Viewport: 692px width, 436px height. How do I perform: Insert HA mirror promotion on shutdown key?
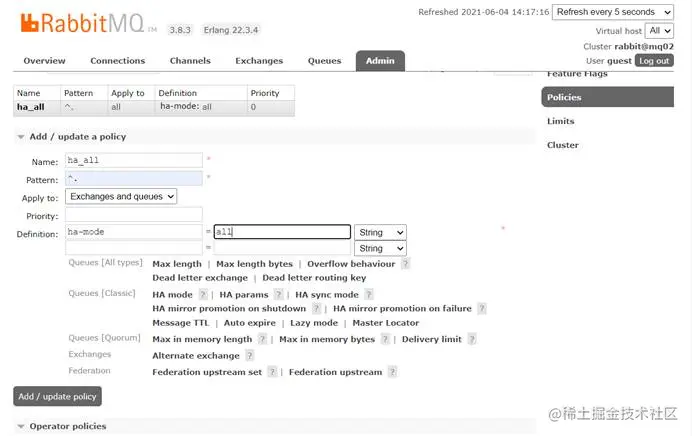pyautogui.click(x=229, y=308)
